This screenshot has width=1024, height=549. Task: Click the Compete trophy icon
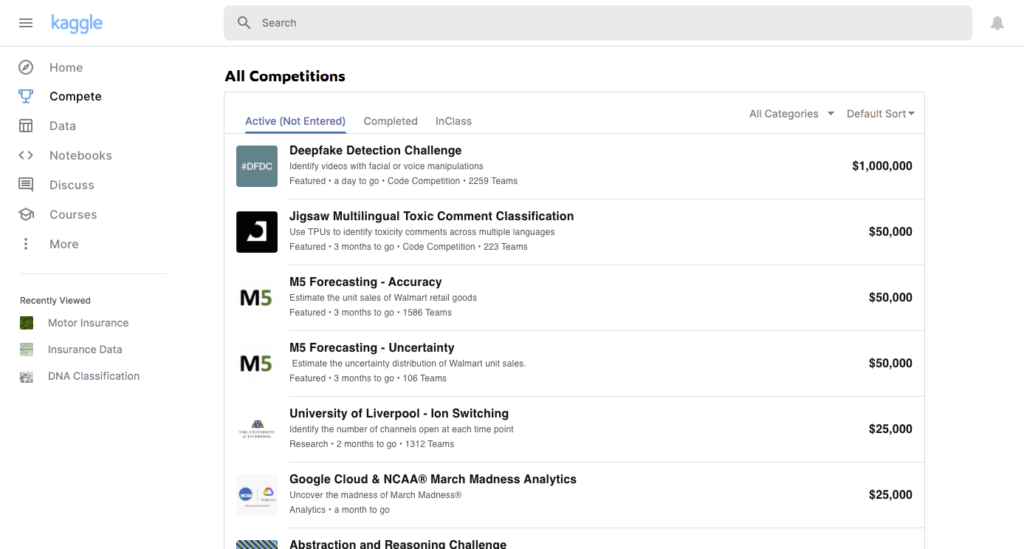click(25, 97)
